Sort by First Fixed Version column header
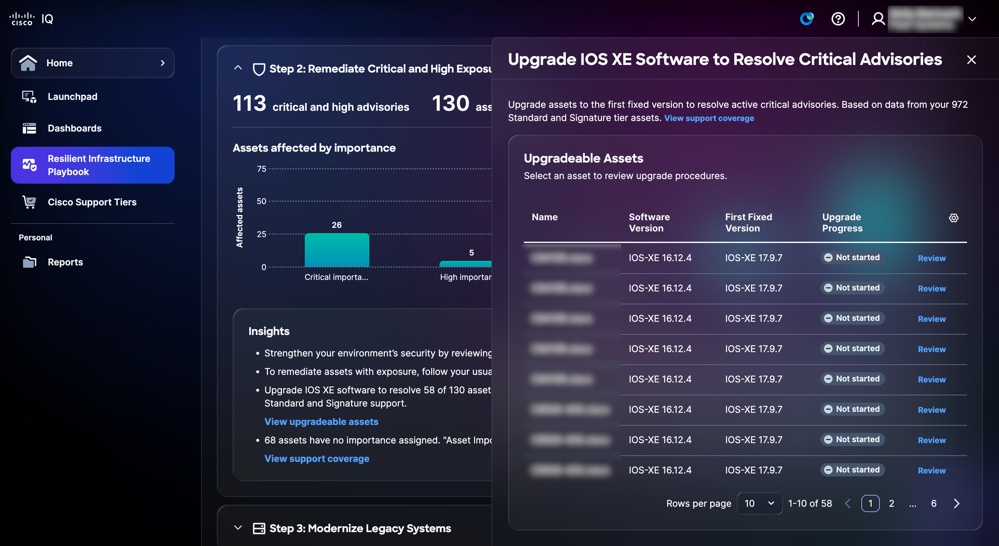The height and width of the screenshot is (546, 999). [749, 223]
